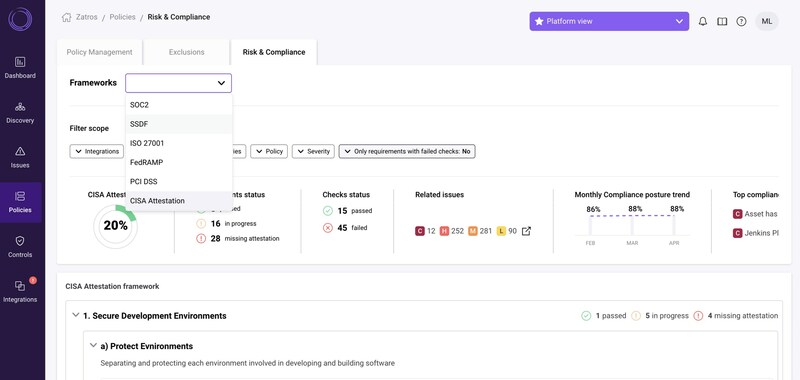800x380 pixels.
Task: Pick PCI DSS framework option
Action: click(179, 182)
